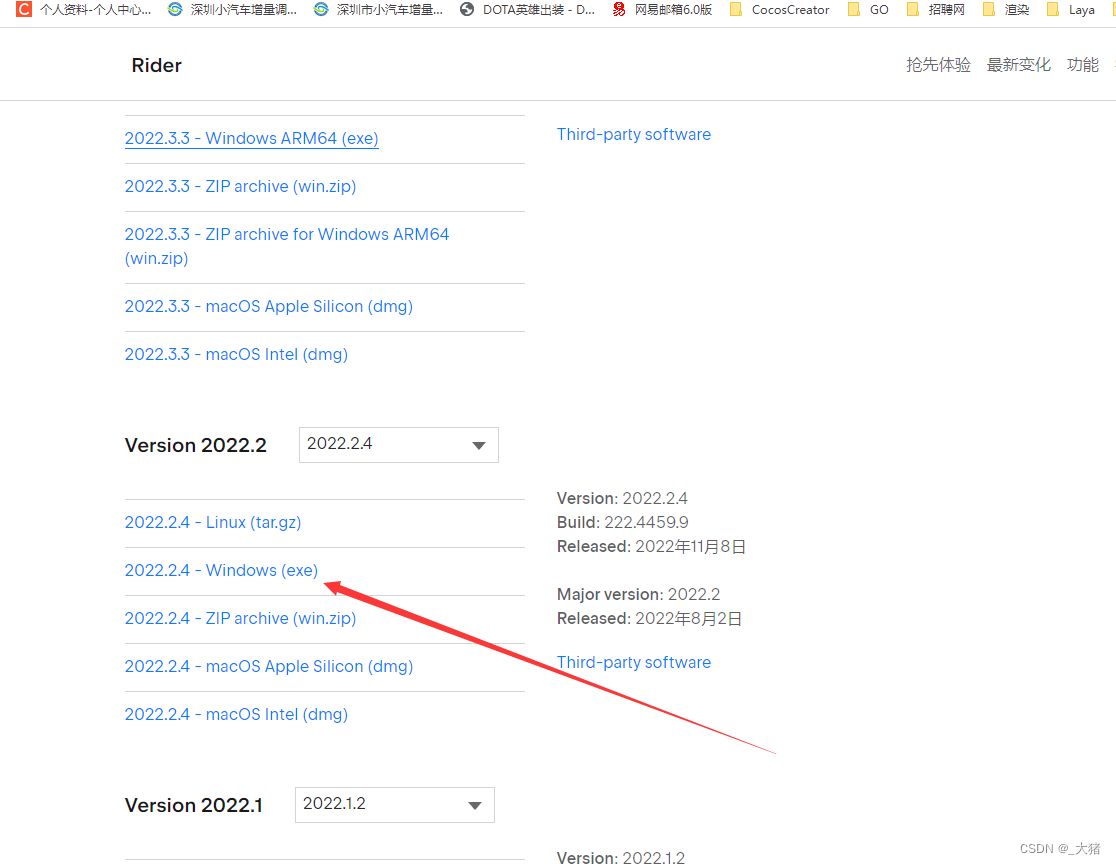Download 2022.2.4 macOS Apple Silicon dmg
The height and width of the screenshot is (864, 1116).
tap(268, 667)
